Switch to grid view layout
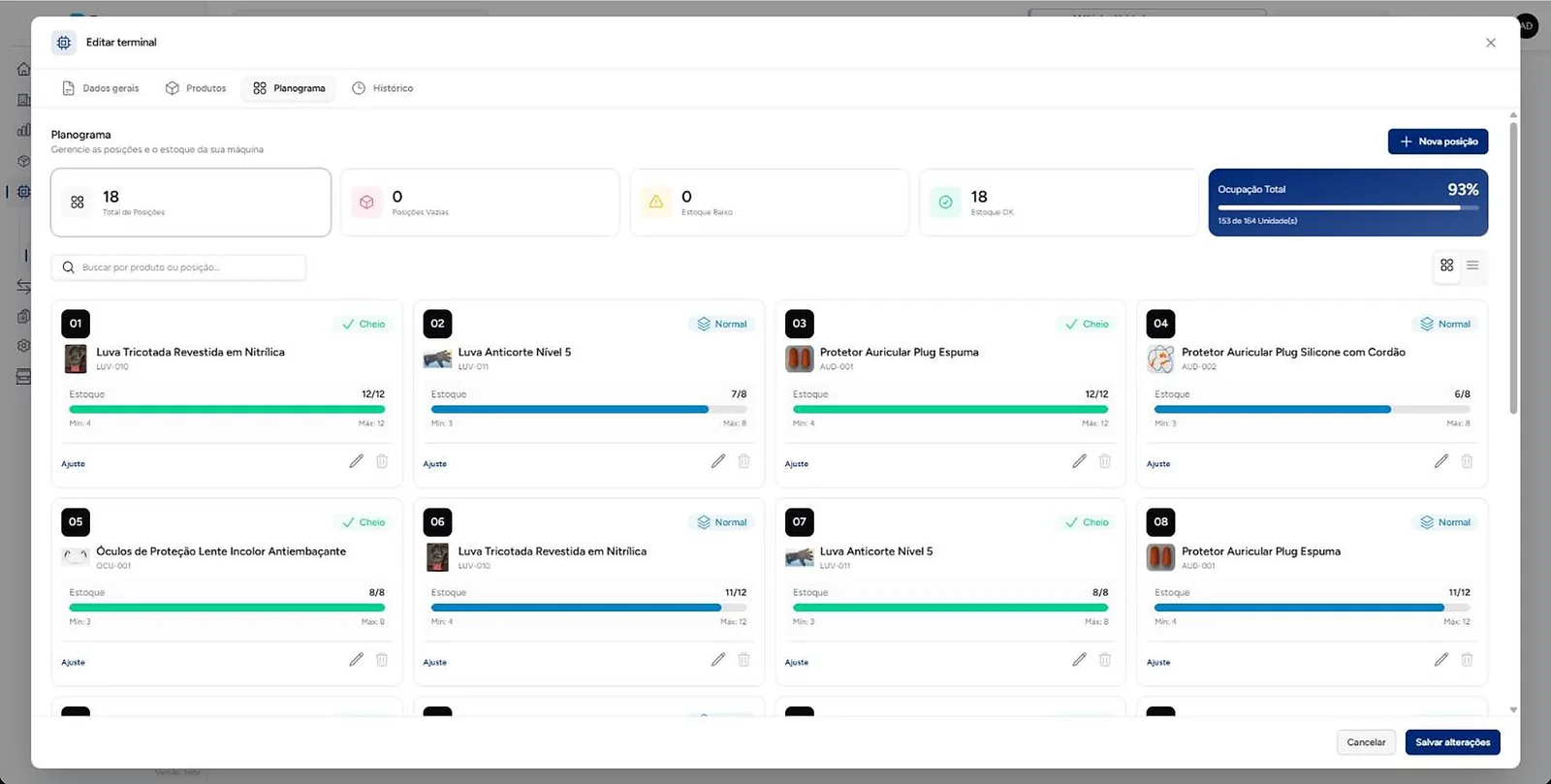The height and width of the screenshot is (784, 1551). [x=1447, y=266]
